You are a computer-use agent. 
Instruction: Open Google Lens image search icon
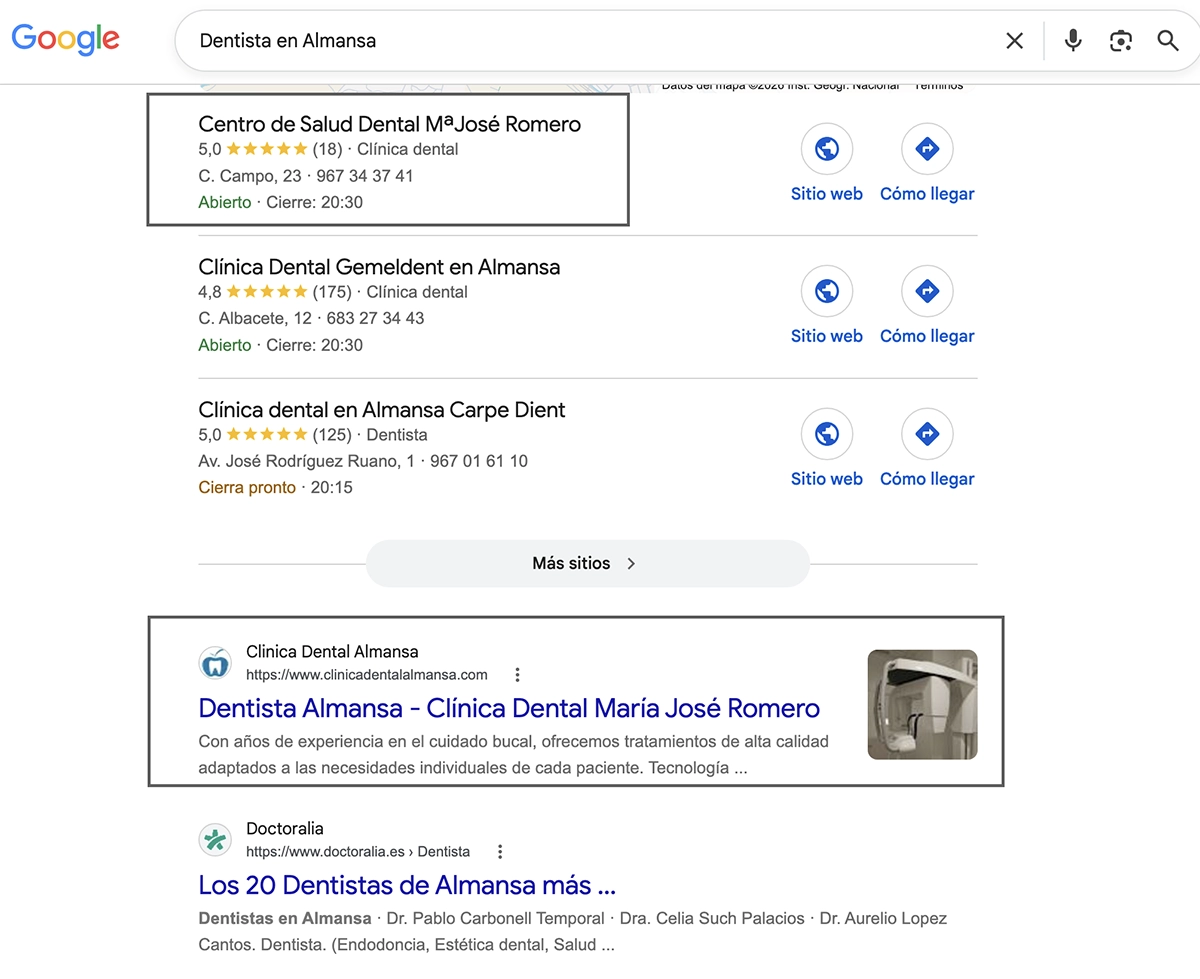pyautogui.click(x=1121, y=41)
